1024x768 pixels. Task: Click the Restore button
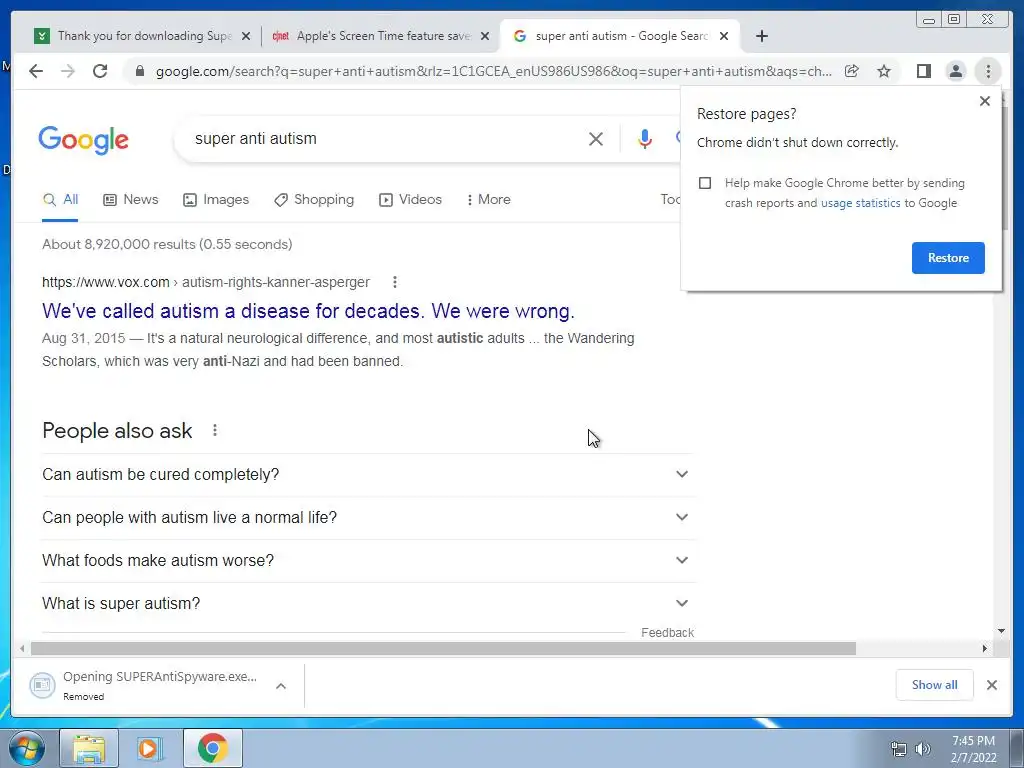point(948,258)
